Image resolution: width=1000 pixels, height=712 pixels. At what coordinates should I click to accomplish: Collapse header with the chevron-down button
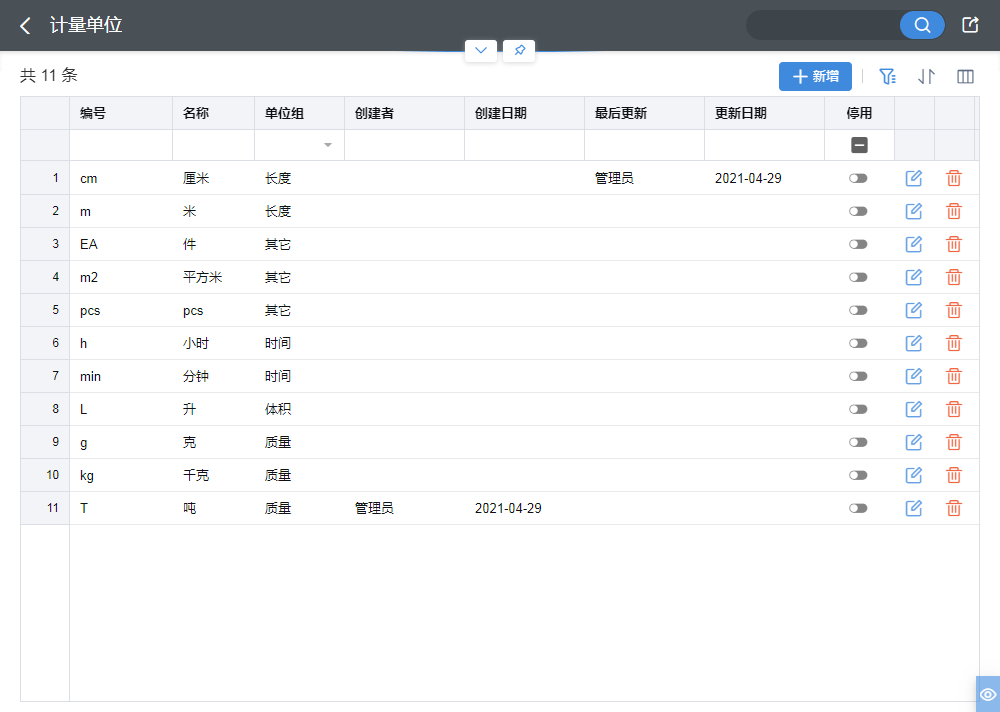click(x=481, y=50)
